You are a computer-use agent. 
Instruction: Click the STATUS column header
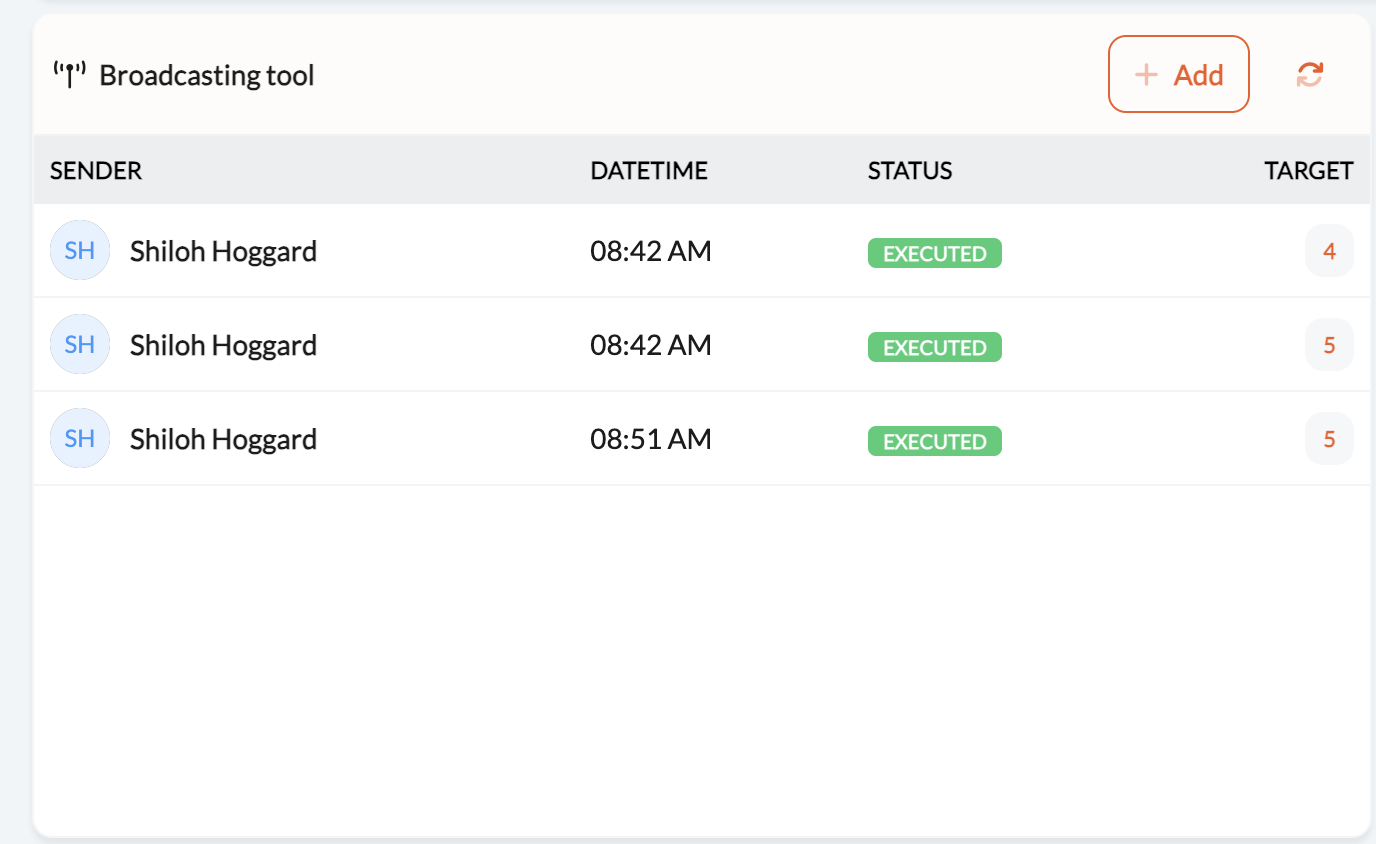pyautogui.click(x=910, y=170)
